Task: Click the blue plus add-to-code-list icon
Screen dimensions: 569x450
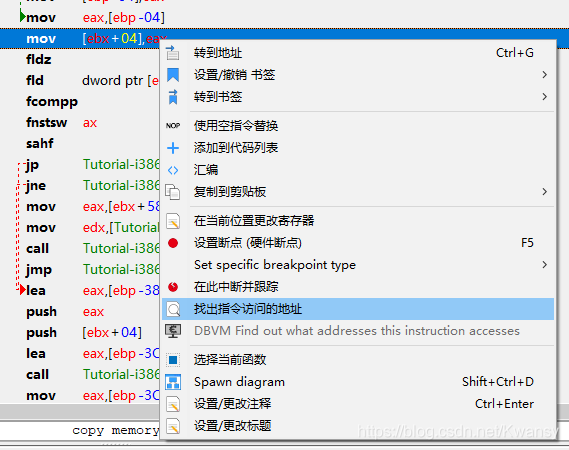Action: tap(173, 148)
